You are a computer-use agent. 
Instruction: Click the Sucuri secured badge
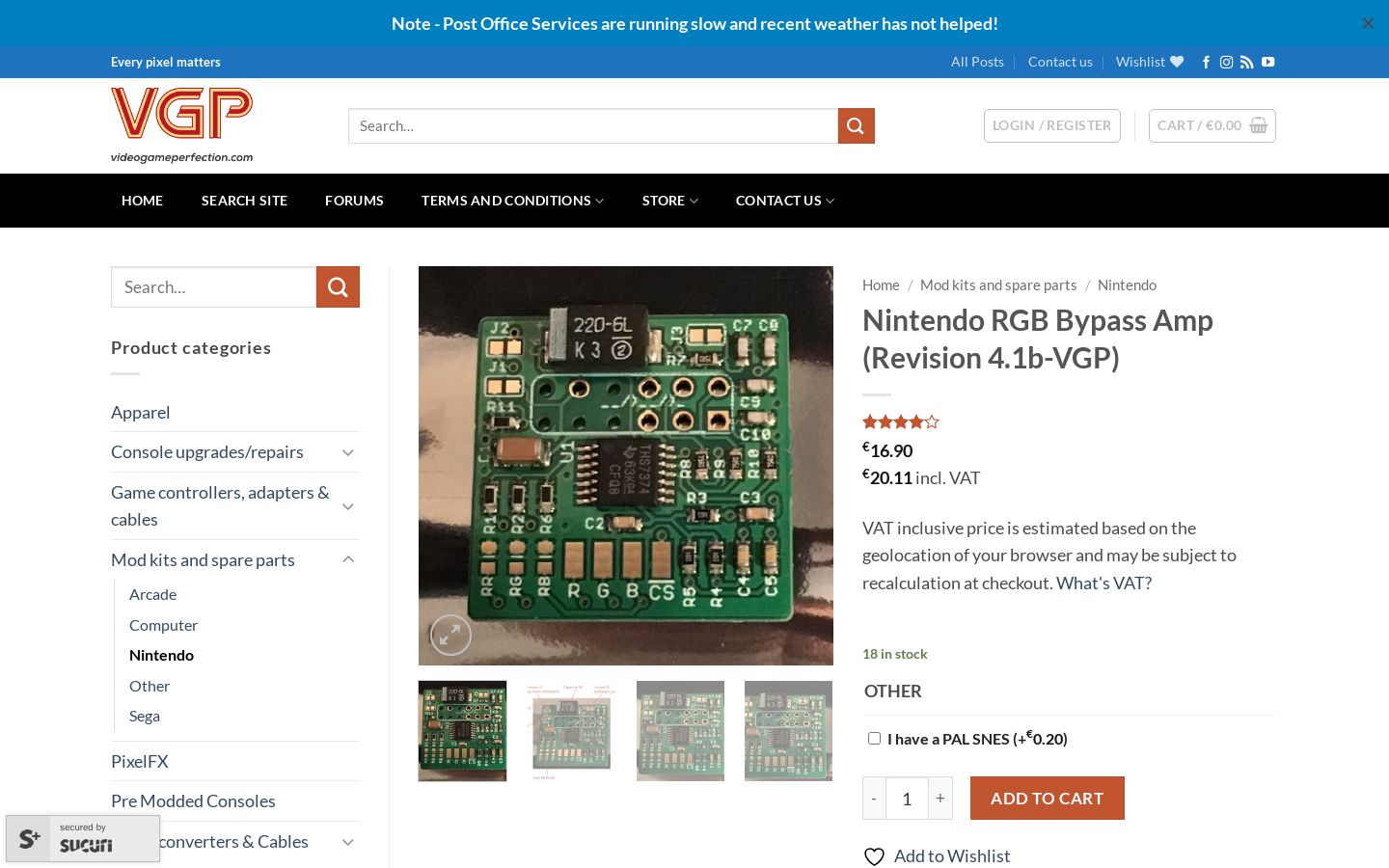pos(83,838)
